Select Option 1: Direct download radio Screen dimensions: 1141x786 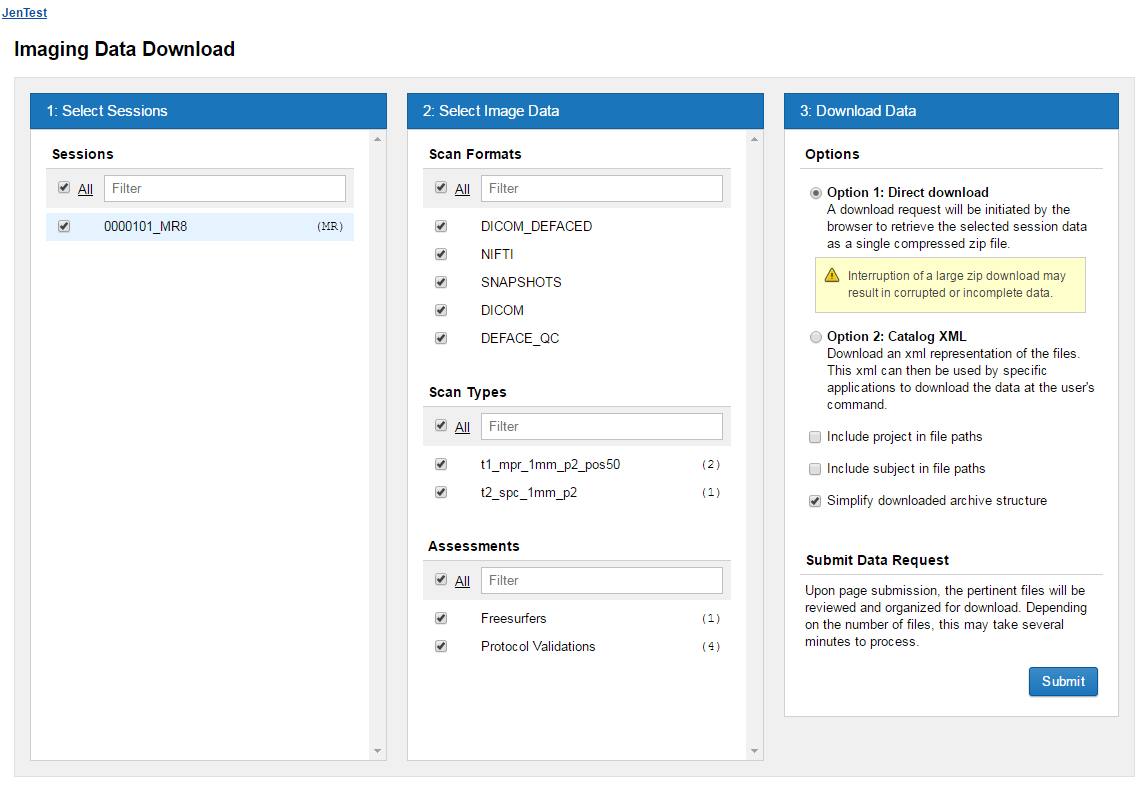[x=816, y=193]
